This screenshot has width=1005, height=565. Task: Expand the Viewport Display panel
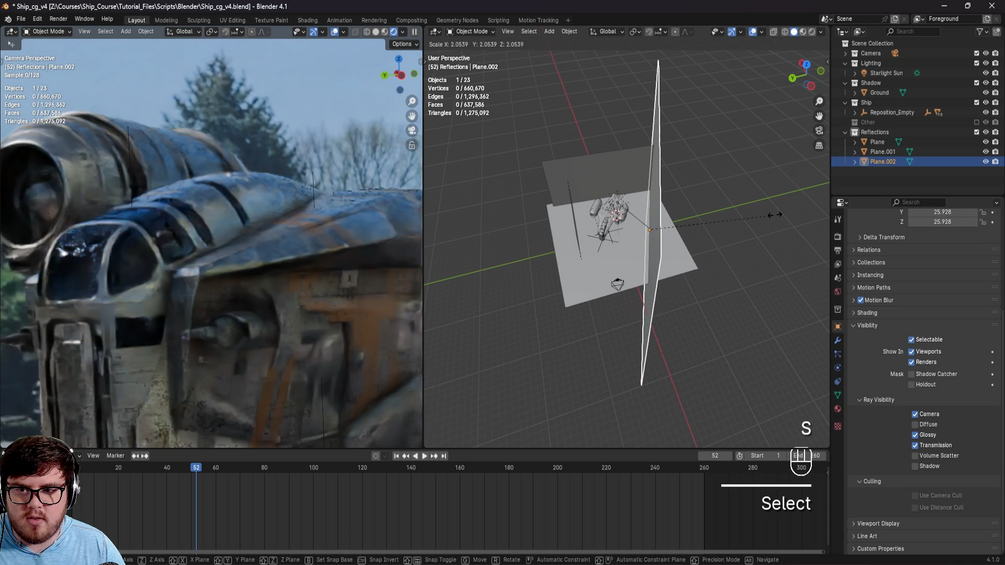pyautogui.click(x=878, y=523)
